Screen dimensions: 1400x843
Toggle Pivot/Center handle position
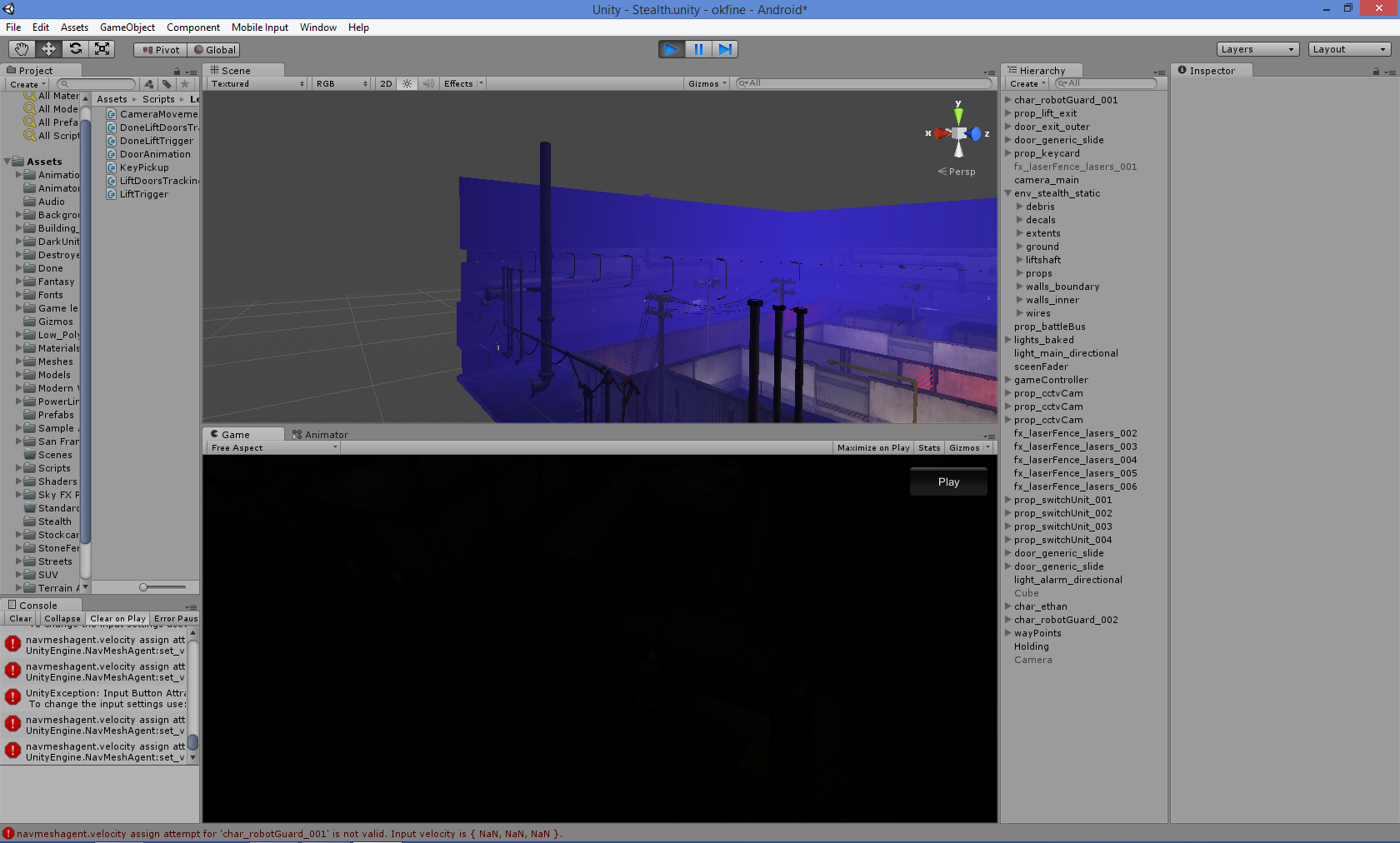tap(160, 50)
